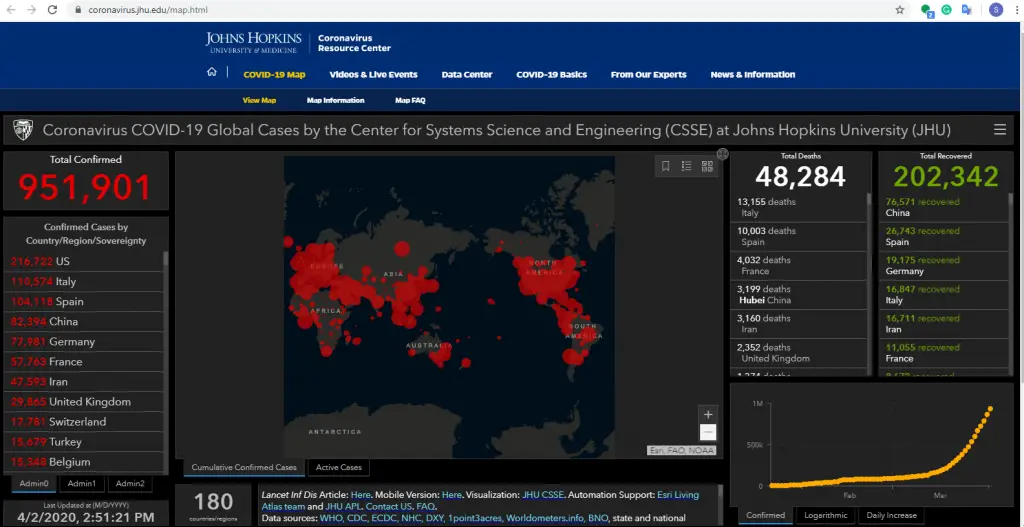Viewport: 1024px width, 527px height.
Task: Select the Admin0 tab
Action: [34, 483]
